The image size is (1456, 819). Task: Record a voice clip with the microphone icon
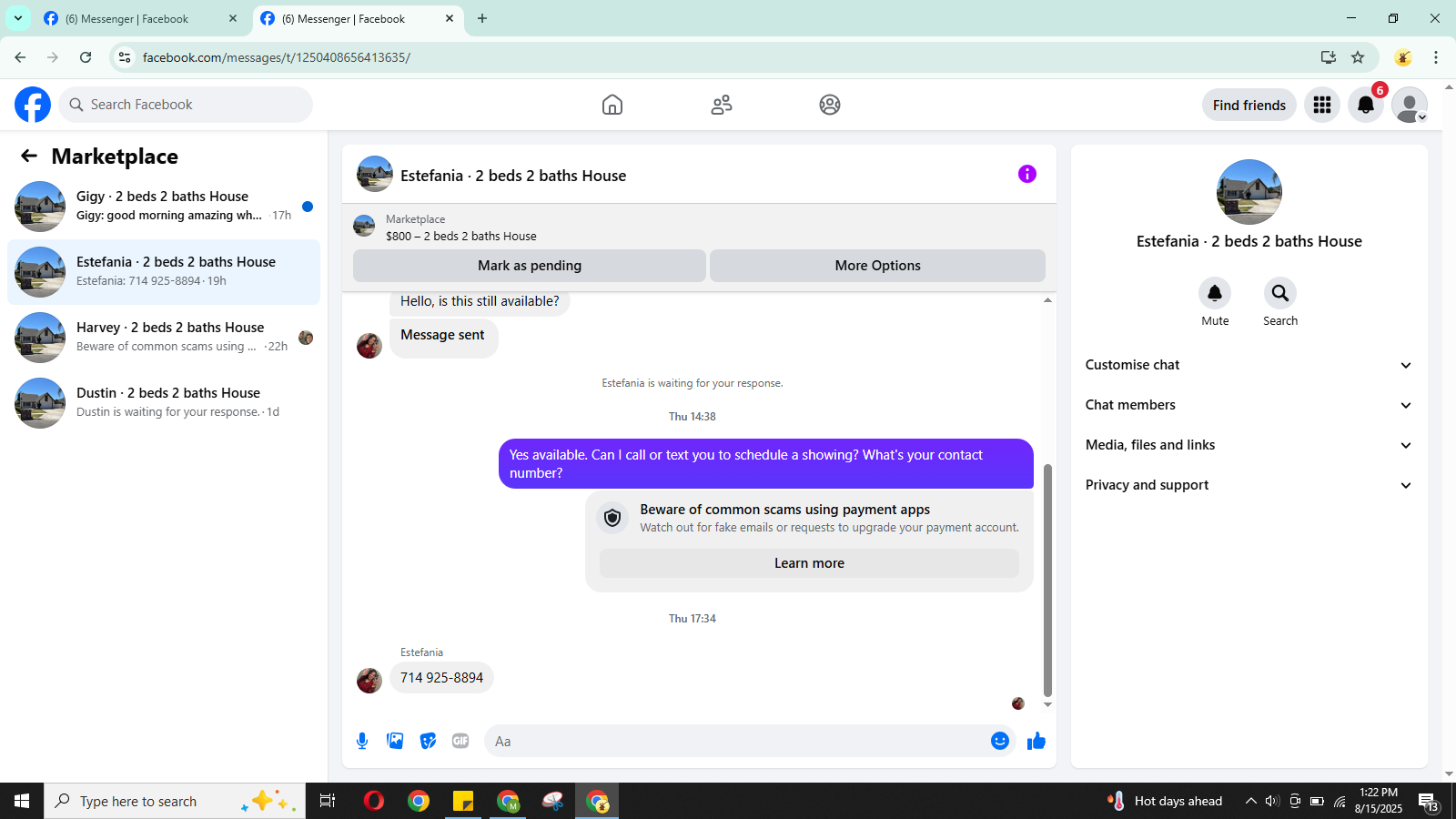[x=362, y=741]
